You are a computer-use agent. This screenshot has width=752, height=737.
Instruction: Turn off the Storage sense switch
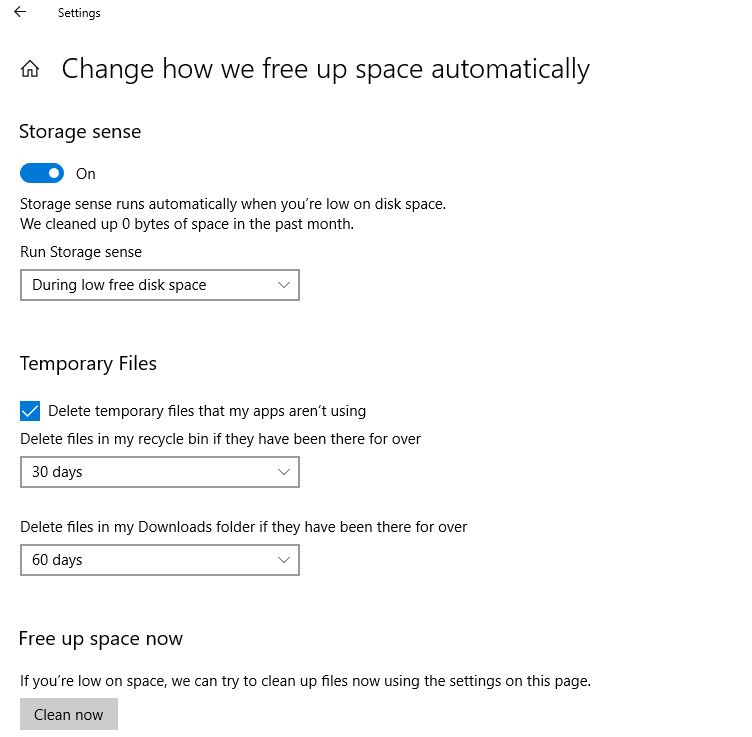[42, 174]
